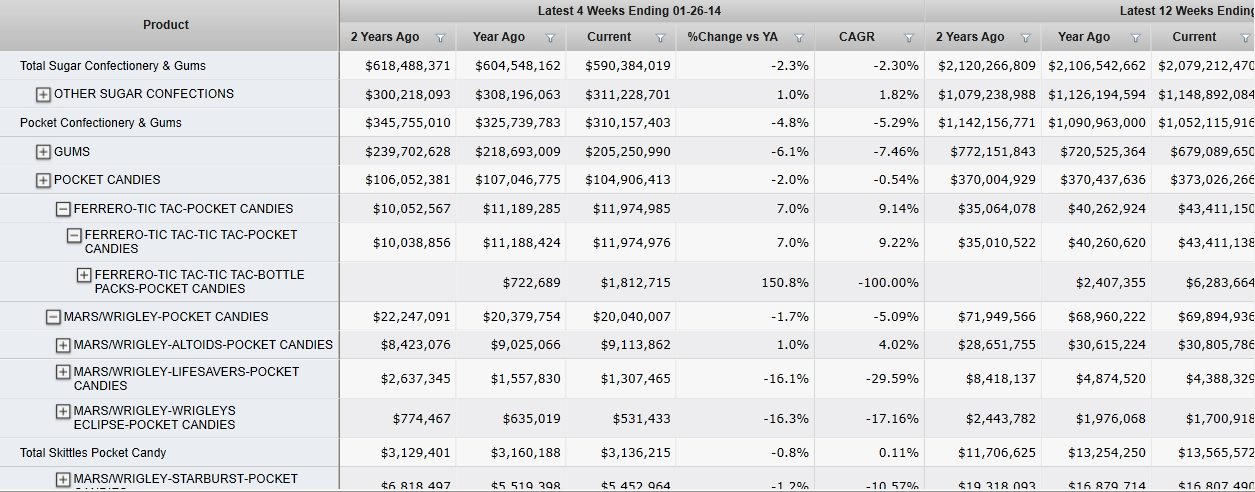Viewport: 1255px width, 492px height.
Task: Expand the FERRERO-TIC TAC bottle packs row
Action: 84,275
